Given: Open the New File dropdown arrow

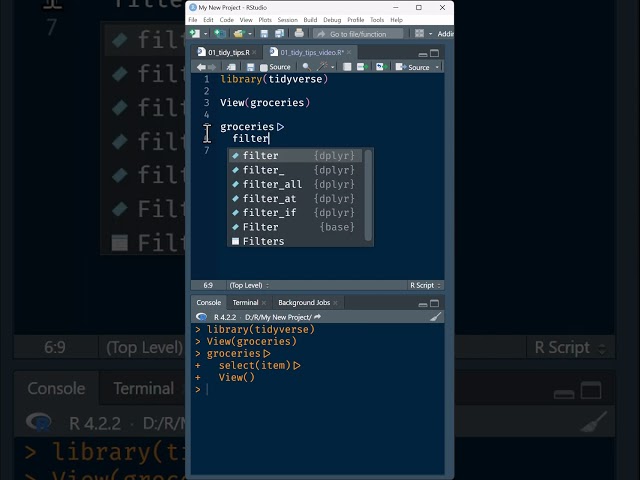Looking at the screenshot, I should [205, 34].
